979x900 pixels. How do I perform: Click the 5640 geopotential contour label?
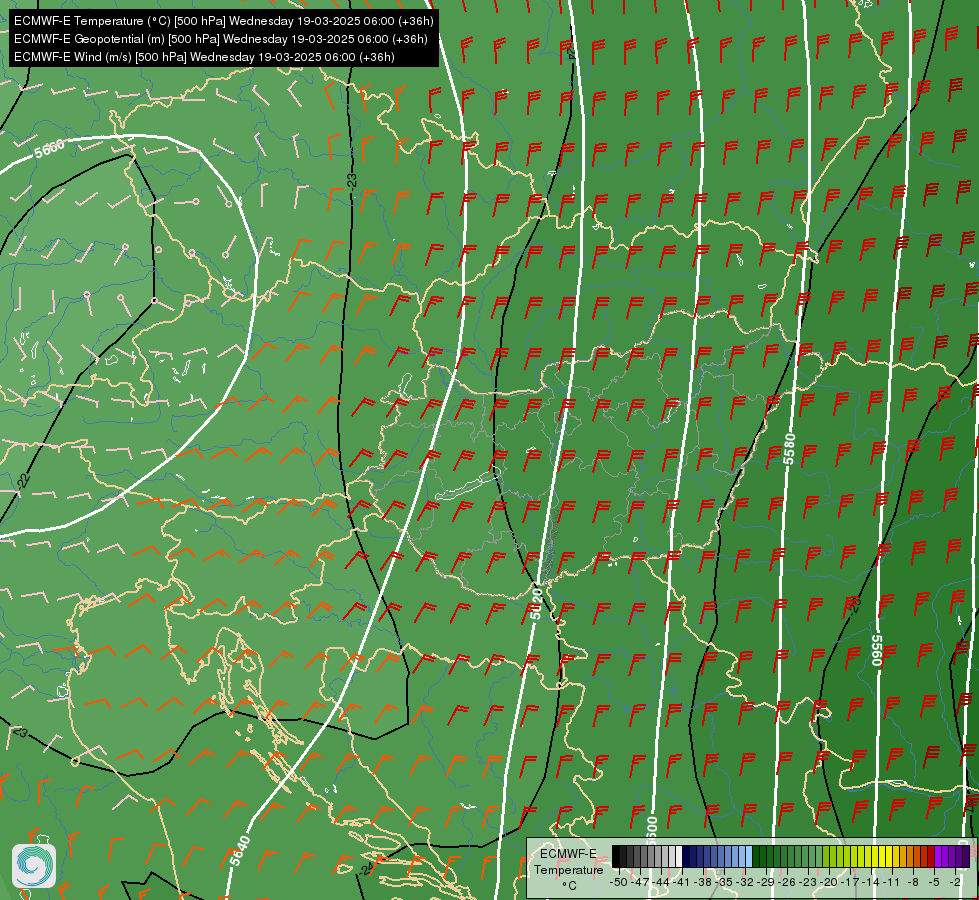tap(240, 851)
